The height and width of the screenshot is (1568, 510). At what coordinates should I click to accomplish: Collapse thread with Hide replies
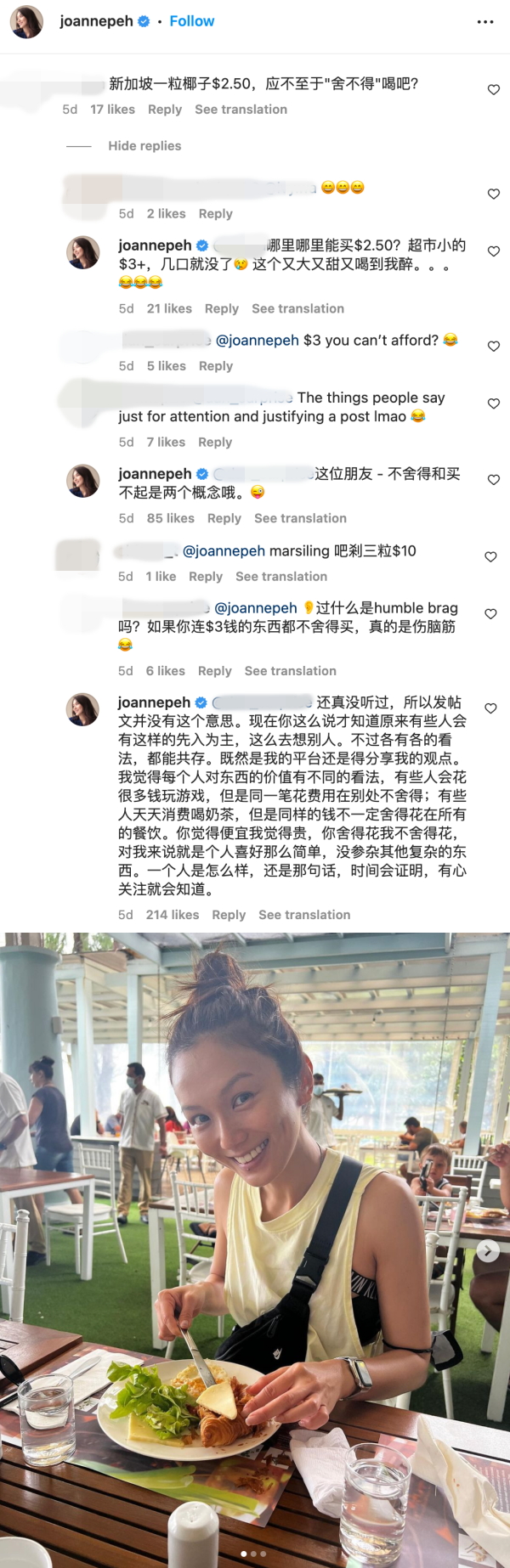click(144, 146)
